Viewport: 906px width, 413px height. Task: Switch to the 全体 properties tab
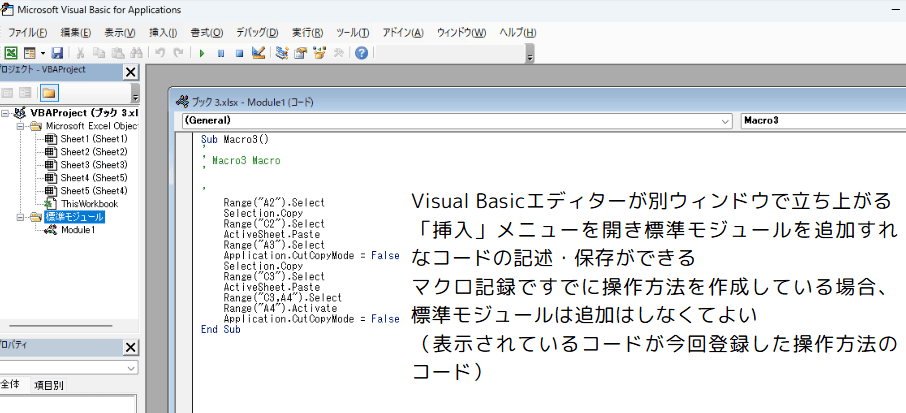click(12, 385)
